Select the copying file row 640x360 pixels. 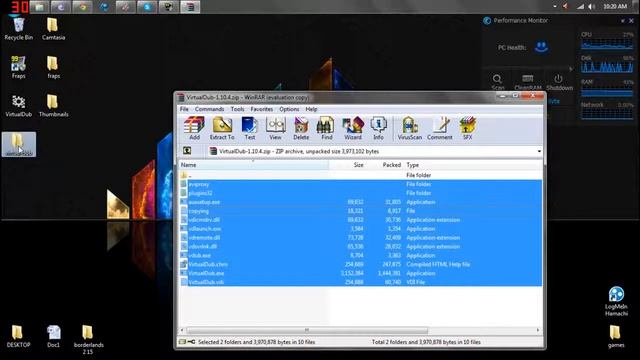click(x=361, y=211)
